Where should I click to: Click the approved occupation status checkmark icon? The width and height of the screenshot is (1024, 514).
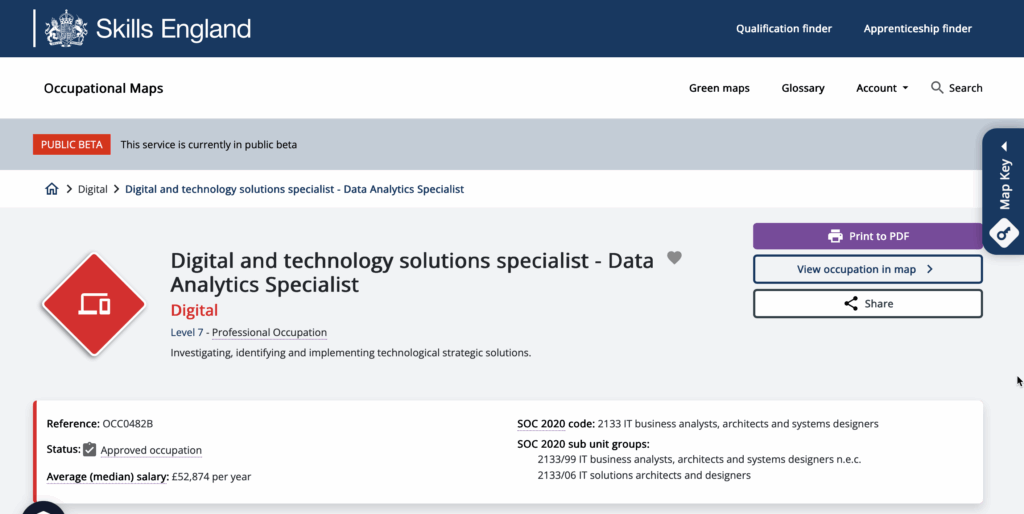90,450
